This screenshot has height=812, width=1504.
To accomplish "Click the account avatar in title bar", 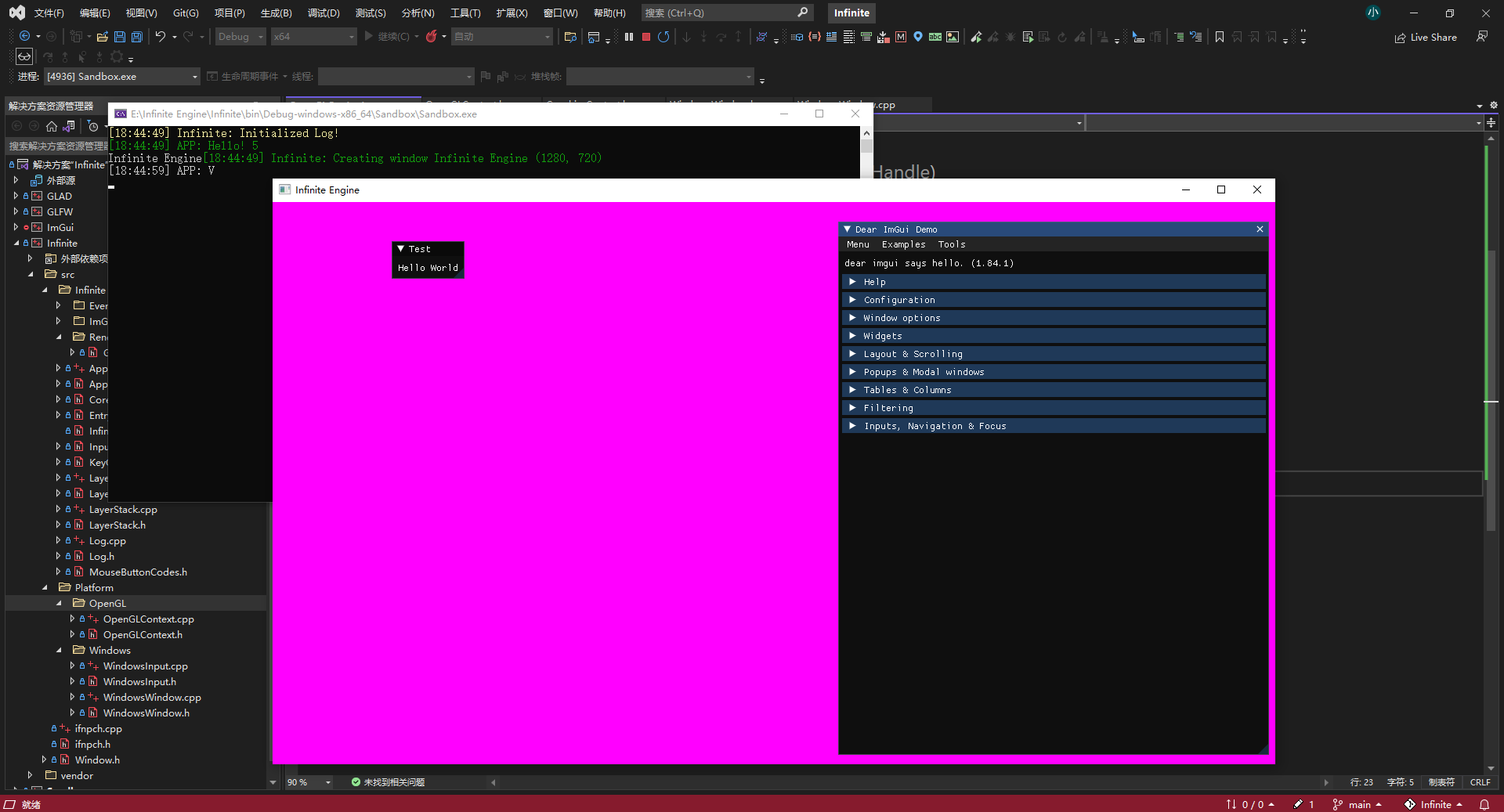I will (x=1373, y=13).
